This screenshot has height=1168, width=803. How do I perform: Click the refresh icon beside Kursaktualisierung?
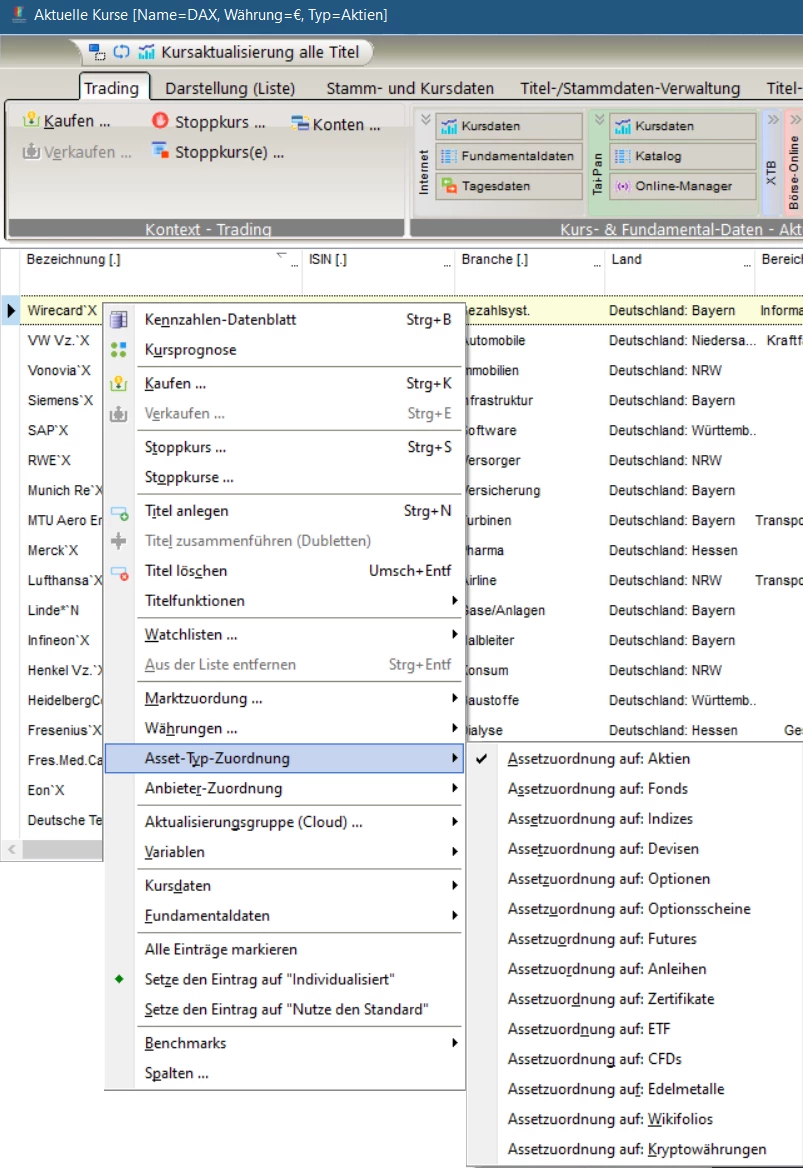(x=121, y=51)
